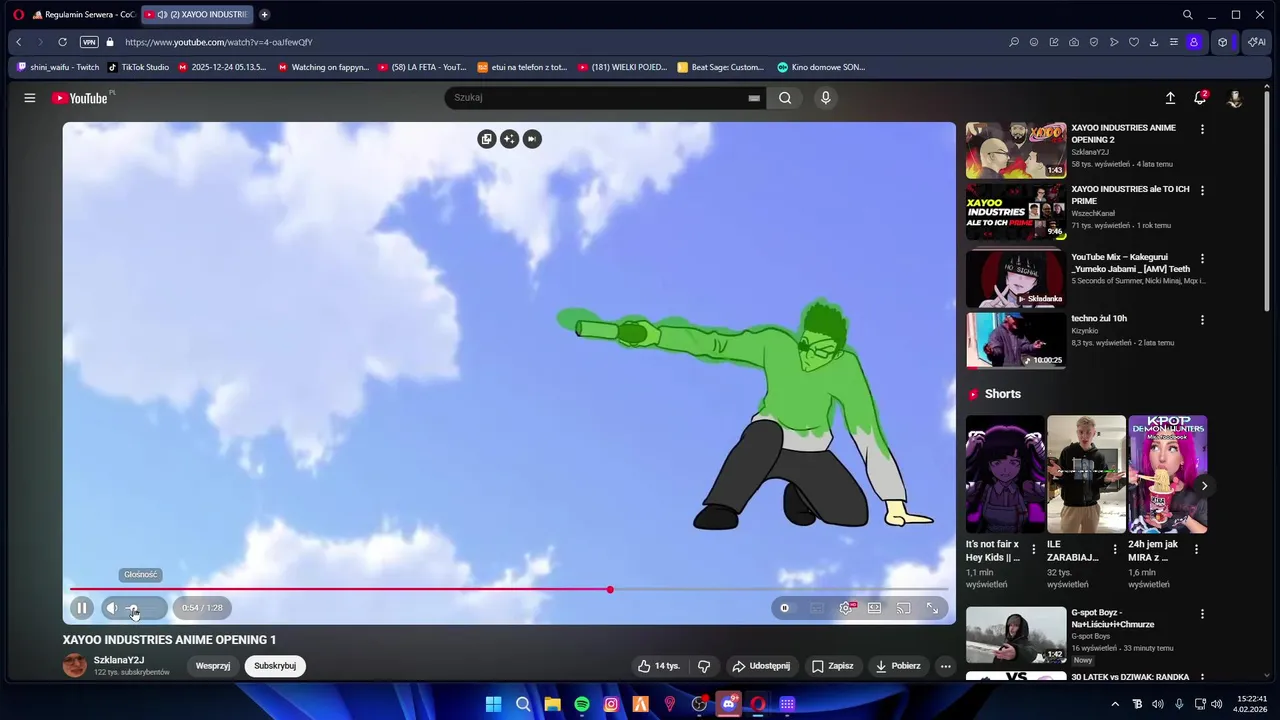Open Opera AI assistant button

pos(1257,42)
